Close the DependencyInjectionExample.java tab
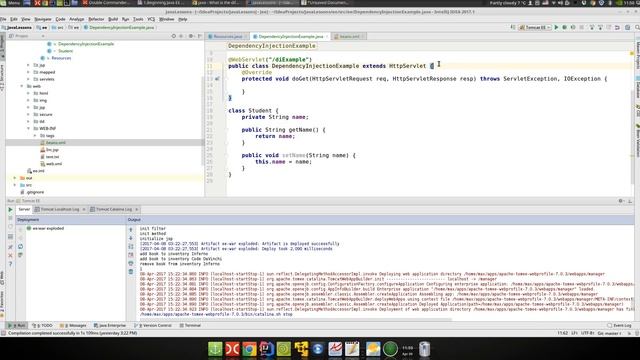Screen dimensions: 640x360 pyautogui.click(x=327, y=37)
